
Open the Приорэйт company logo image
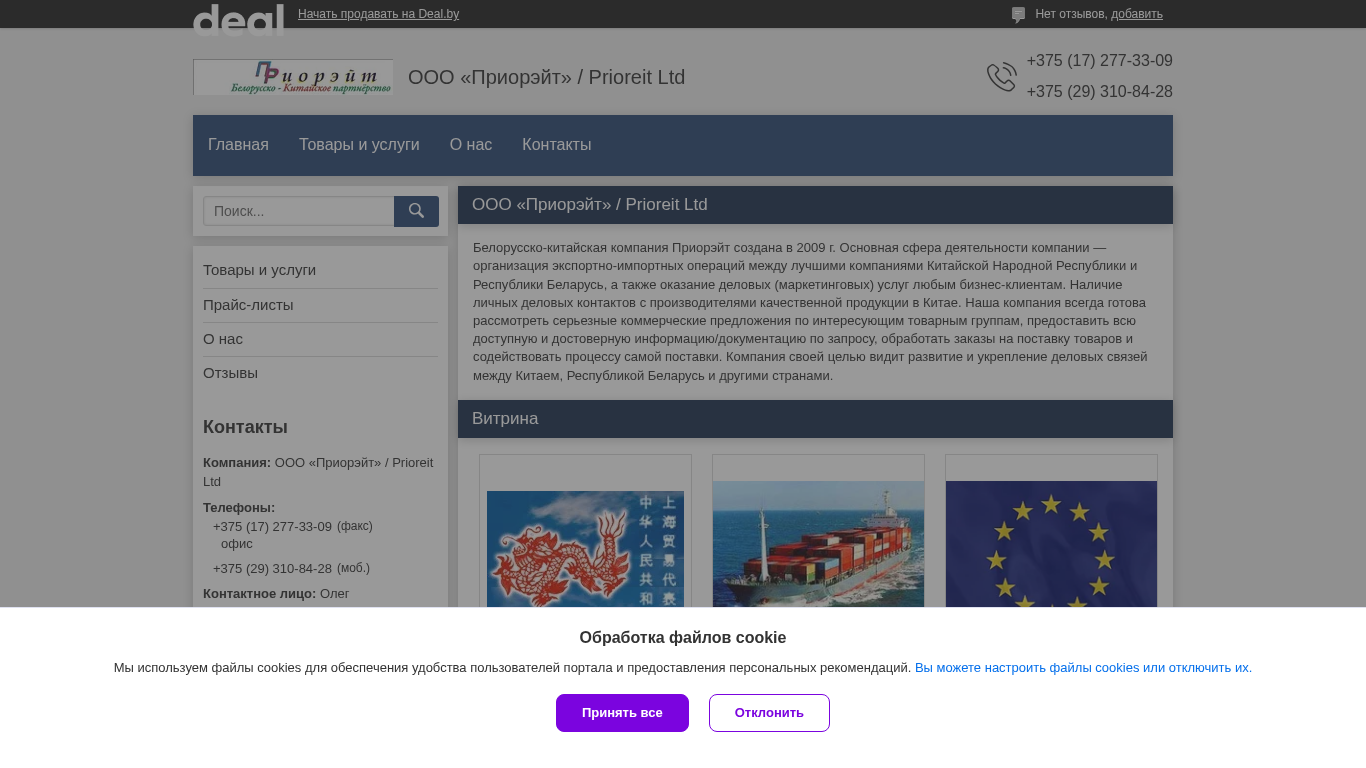click(x=293, y=77)
